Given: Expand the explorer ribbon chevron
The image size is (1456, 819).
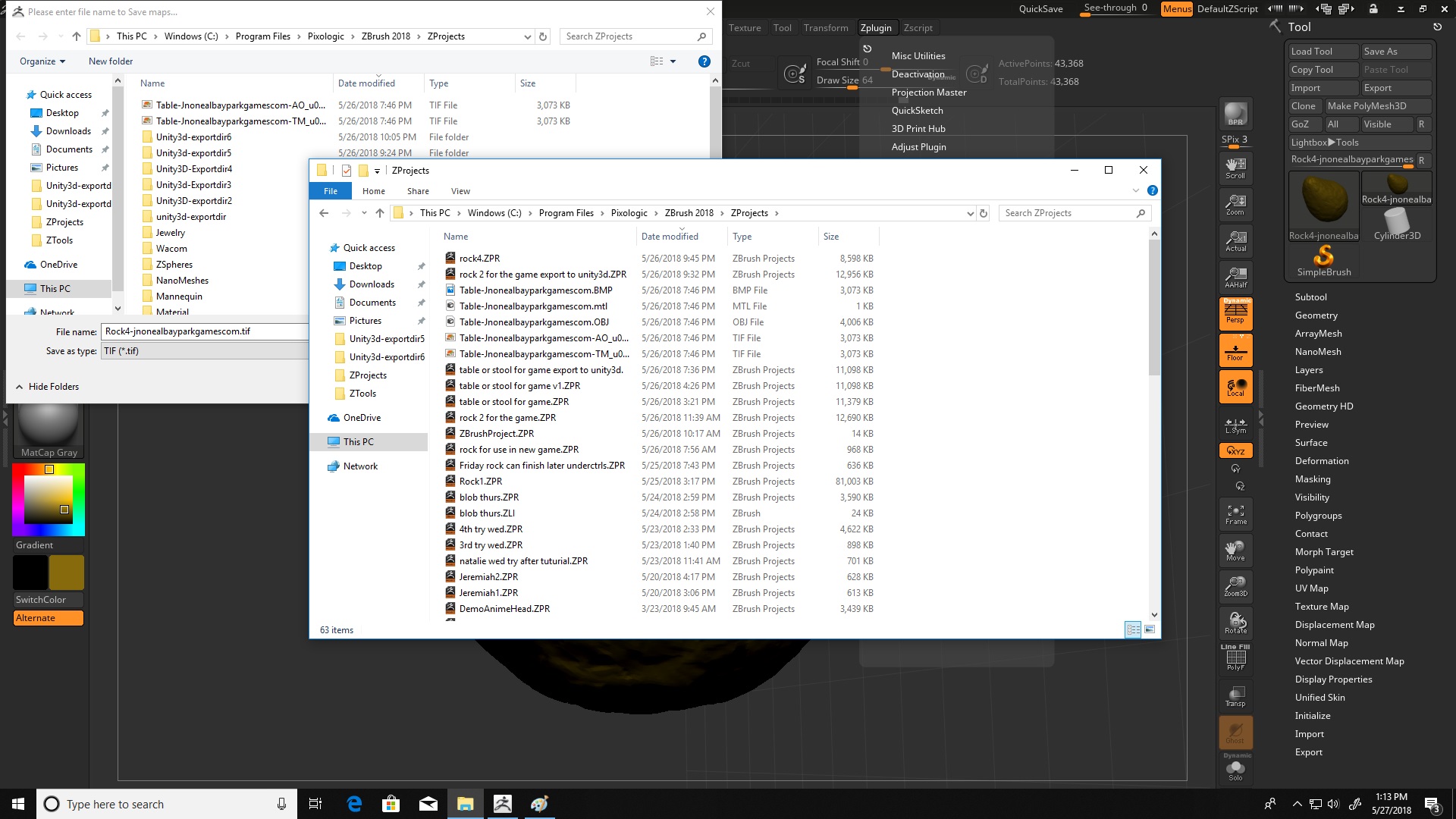Looking at the screenshot, I should coord(1136,190).
